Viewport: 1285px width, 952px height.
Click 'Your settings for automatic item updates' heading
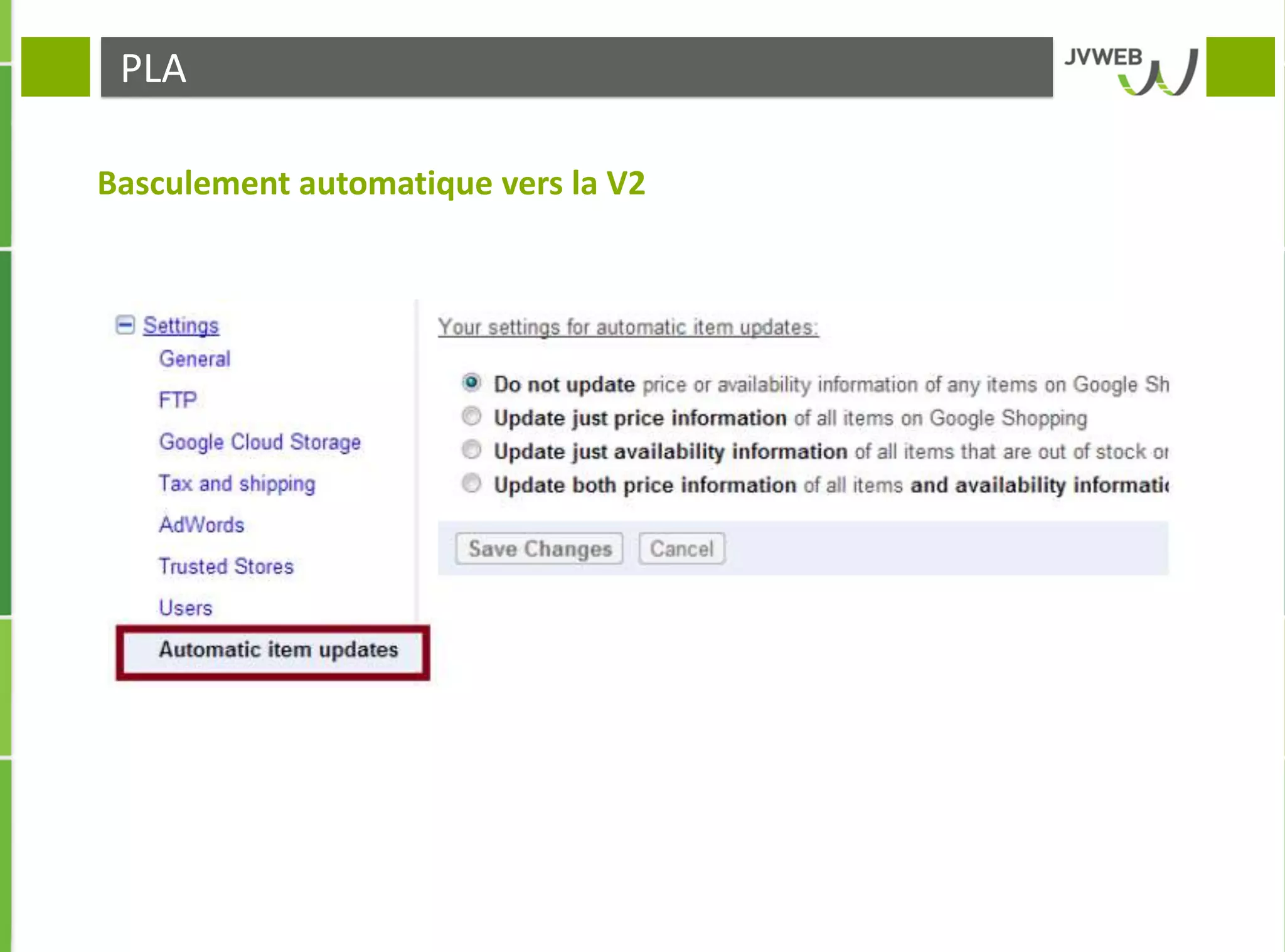pyautogui.click(x=628, y=327)
